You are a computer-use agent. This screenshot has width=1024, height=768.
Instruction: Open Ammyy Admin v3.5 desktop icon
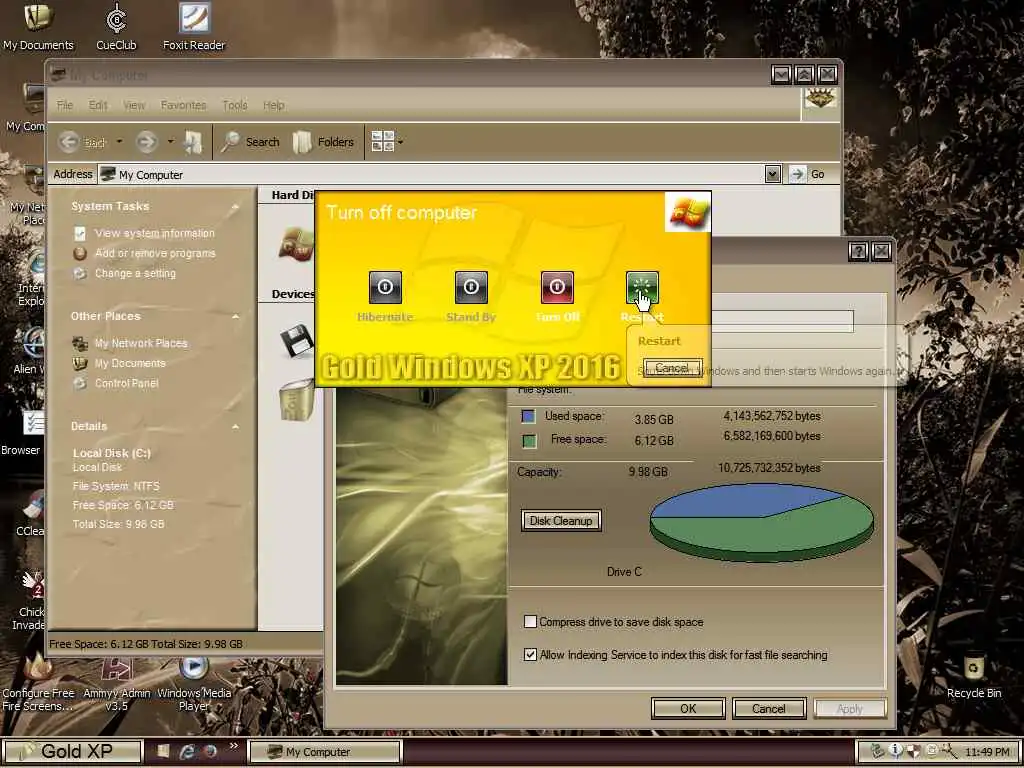[x=118, y=684]
